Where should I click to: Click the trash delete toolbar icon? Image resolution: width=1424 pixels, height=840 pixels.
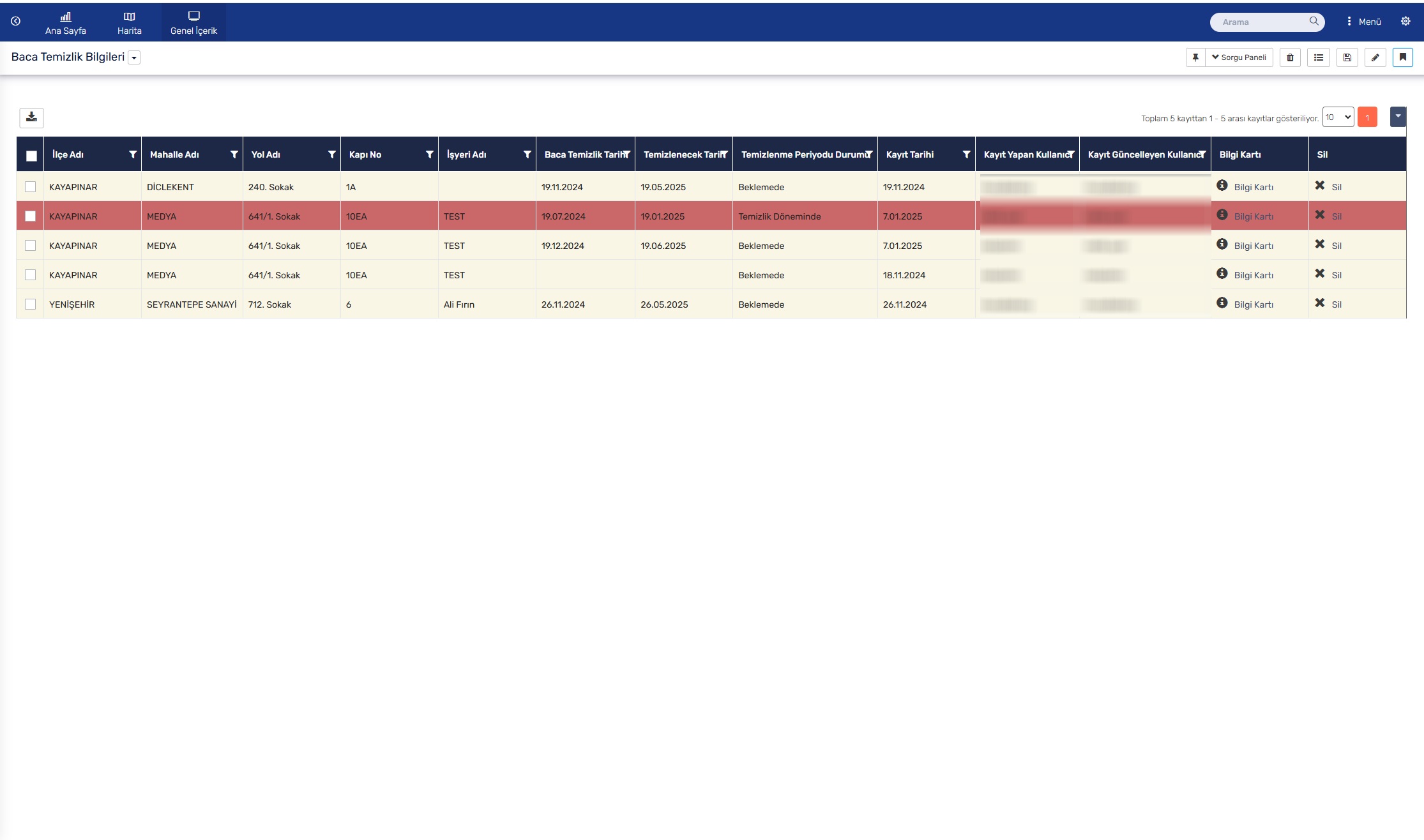1290,57
